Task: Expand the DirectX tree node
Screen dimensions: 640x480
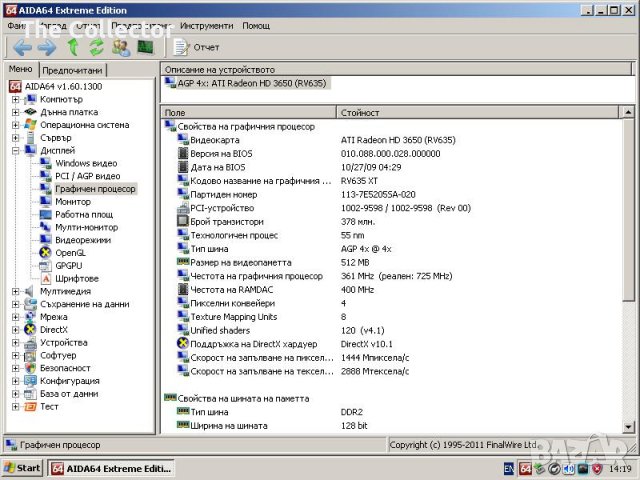Action: tap(16, 329)
